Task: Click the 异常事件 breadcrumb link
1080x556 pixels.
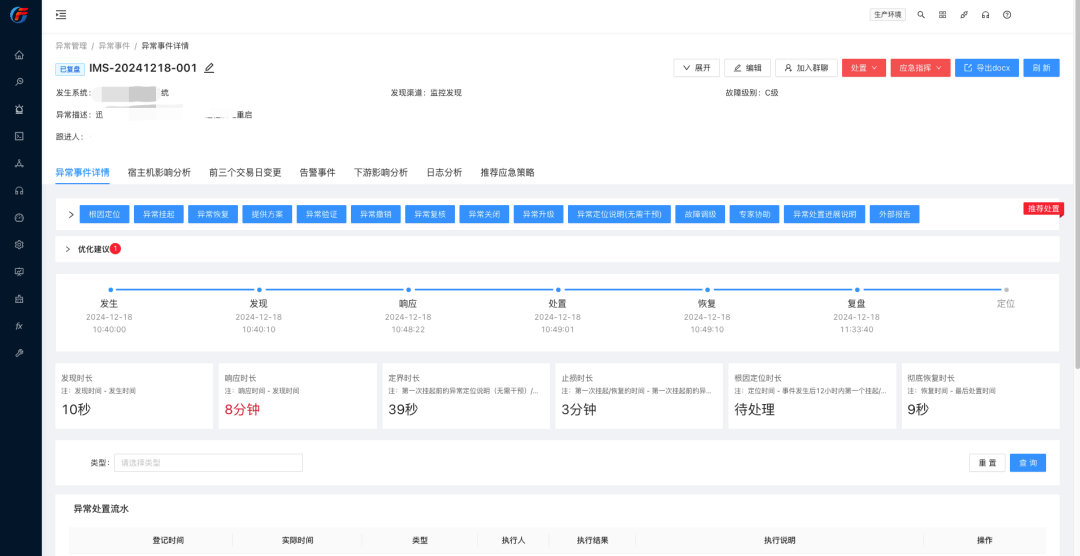Action: [x=114, y=46]
